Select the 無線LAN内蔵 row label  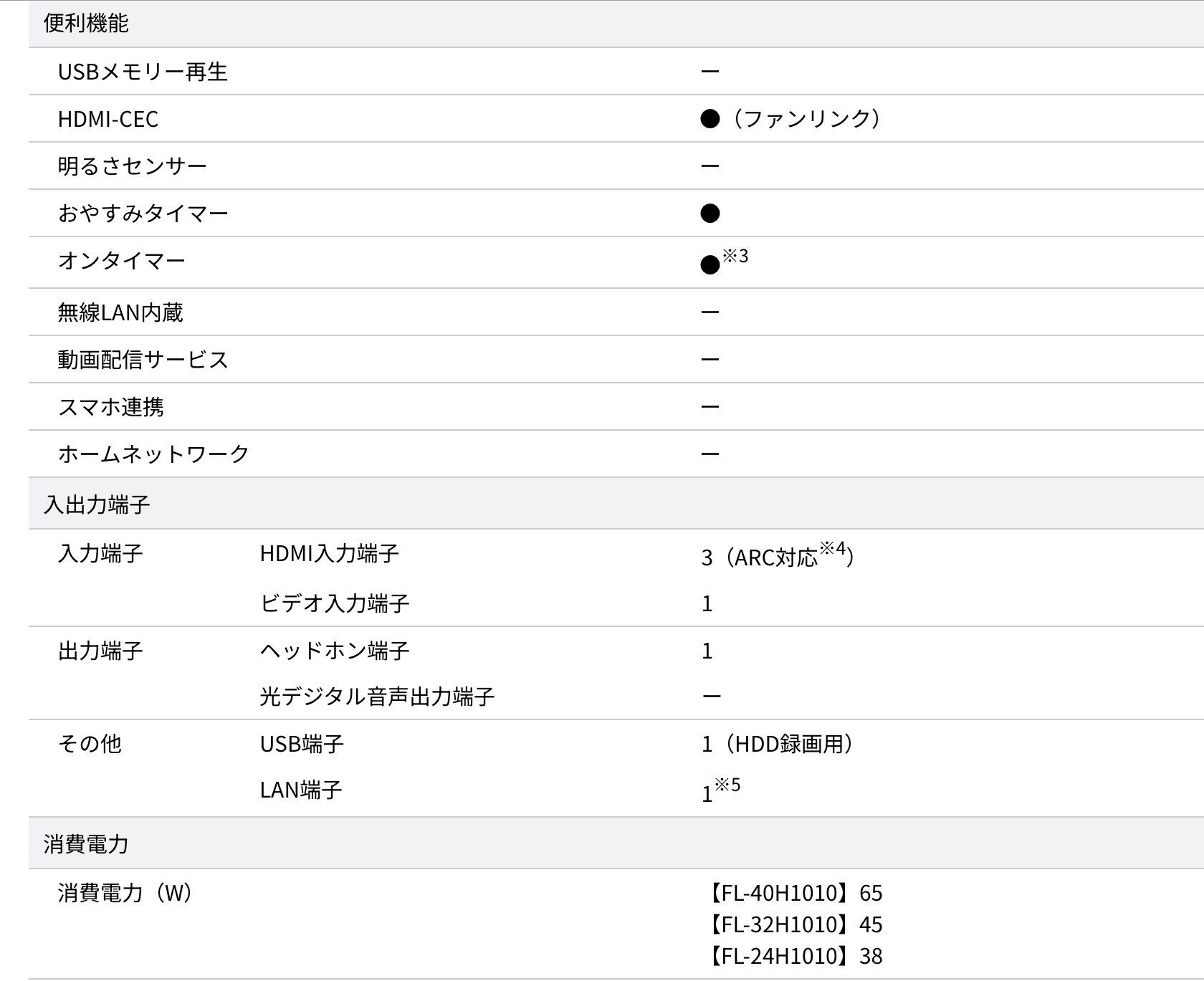click(120, 312)
